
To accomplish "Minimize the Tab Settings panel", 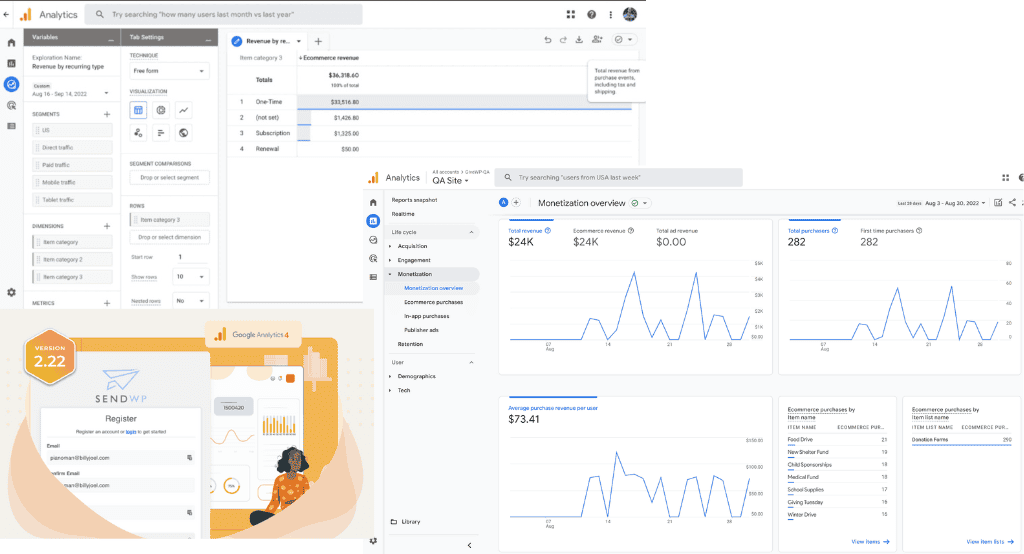I will (208, 38).
